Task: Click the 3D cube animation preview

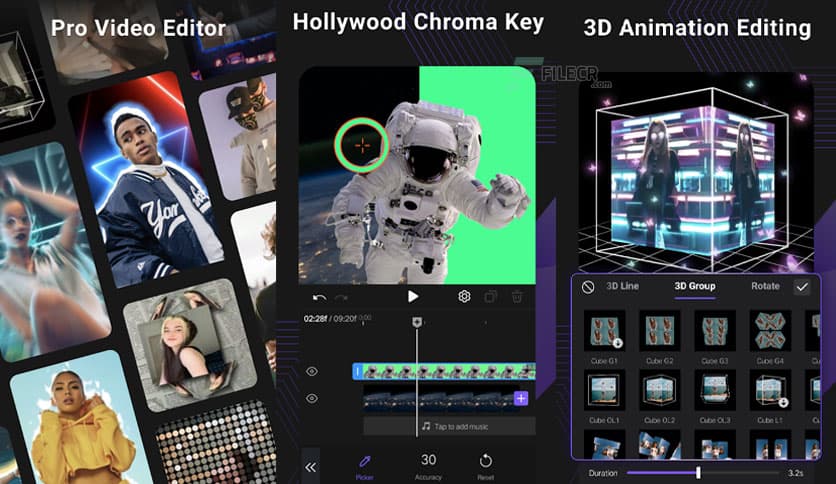Action: [696, 174]
